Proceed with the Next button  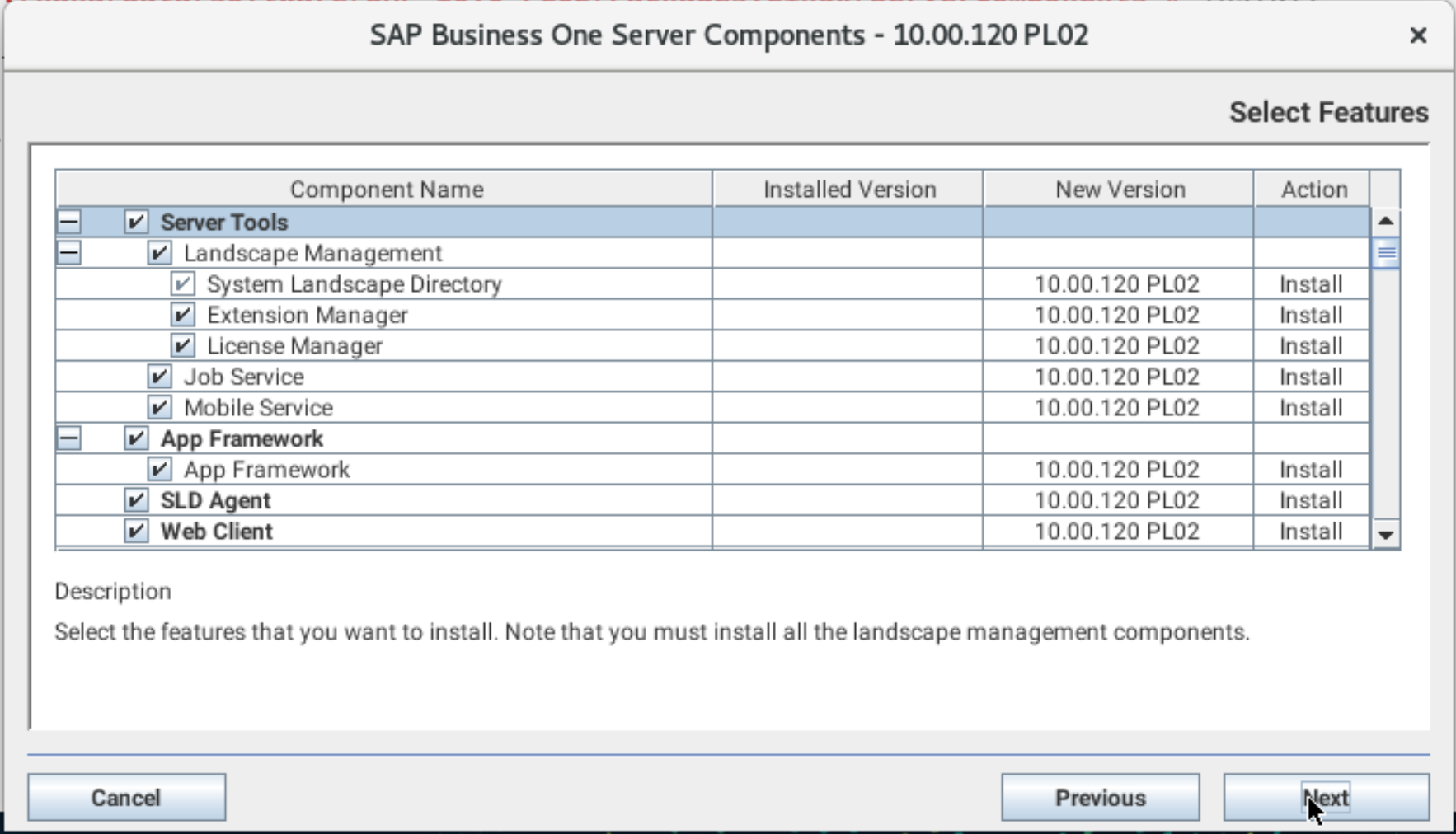coord(1327,797)
